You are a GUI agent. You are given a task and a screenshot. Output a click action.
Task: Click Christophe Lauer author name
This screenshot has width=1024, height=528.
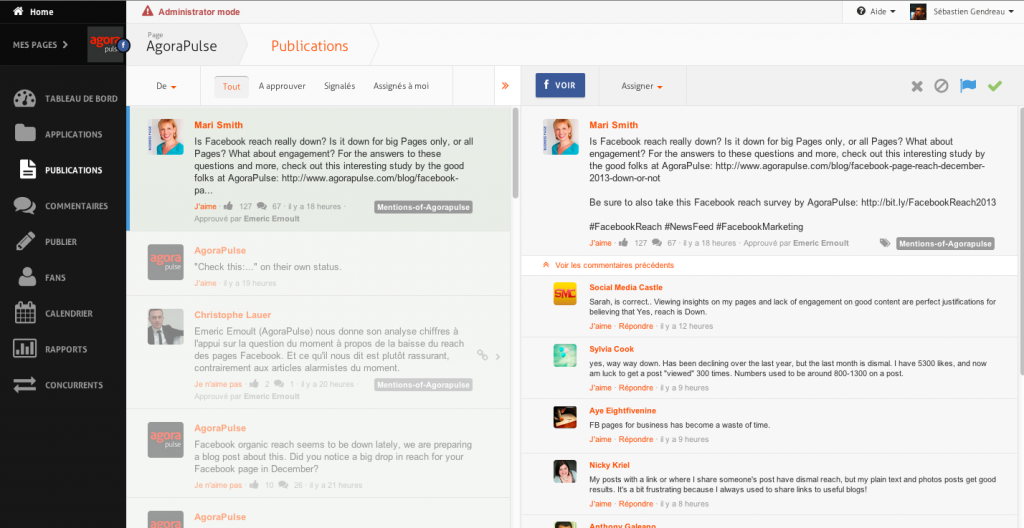(232, 315)
